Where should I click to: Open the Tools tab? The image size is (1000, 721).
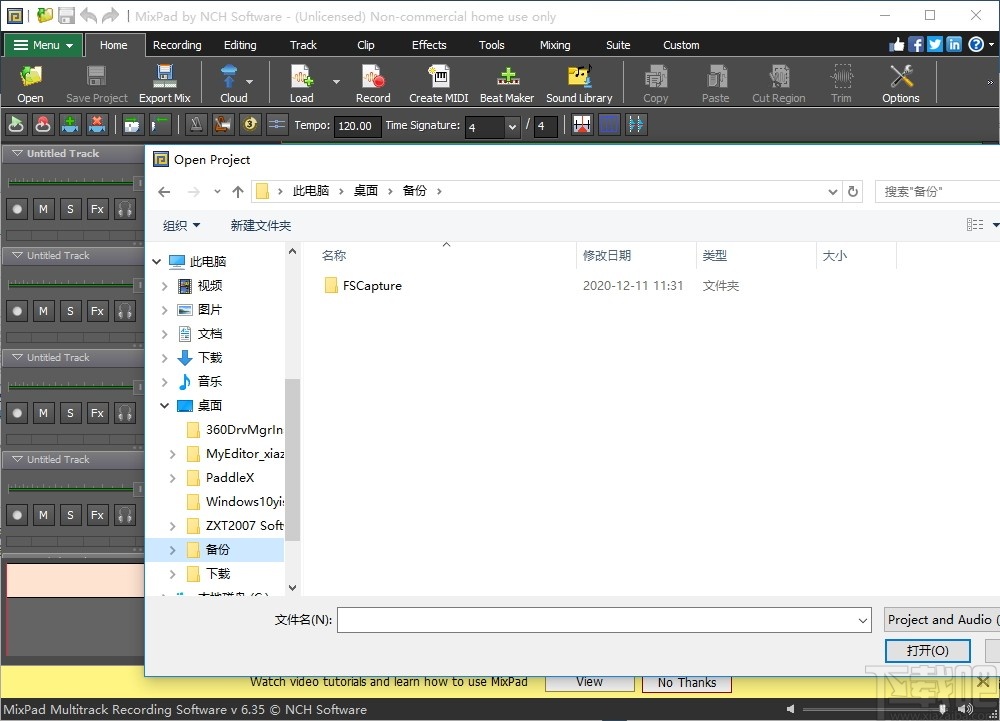(491, 45)
